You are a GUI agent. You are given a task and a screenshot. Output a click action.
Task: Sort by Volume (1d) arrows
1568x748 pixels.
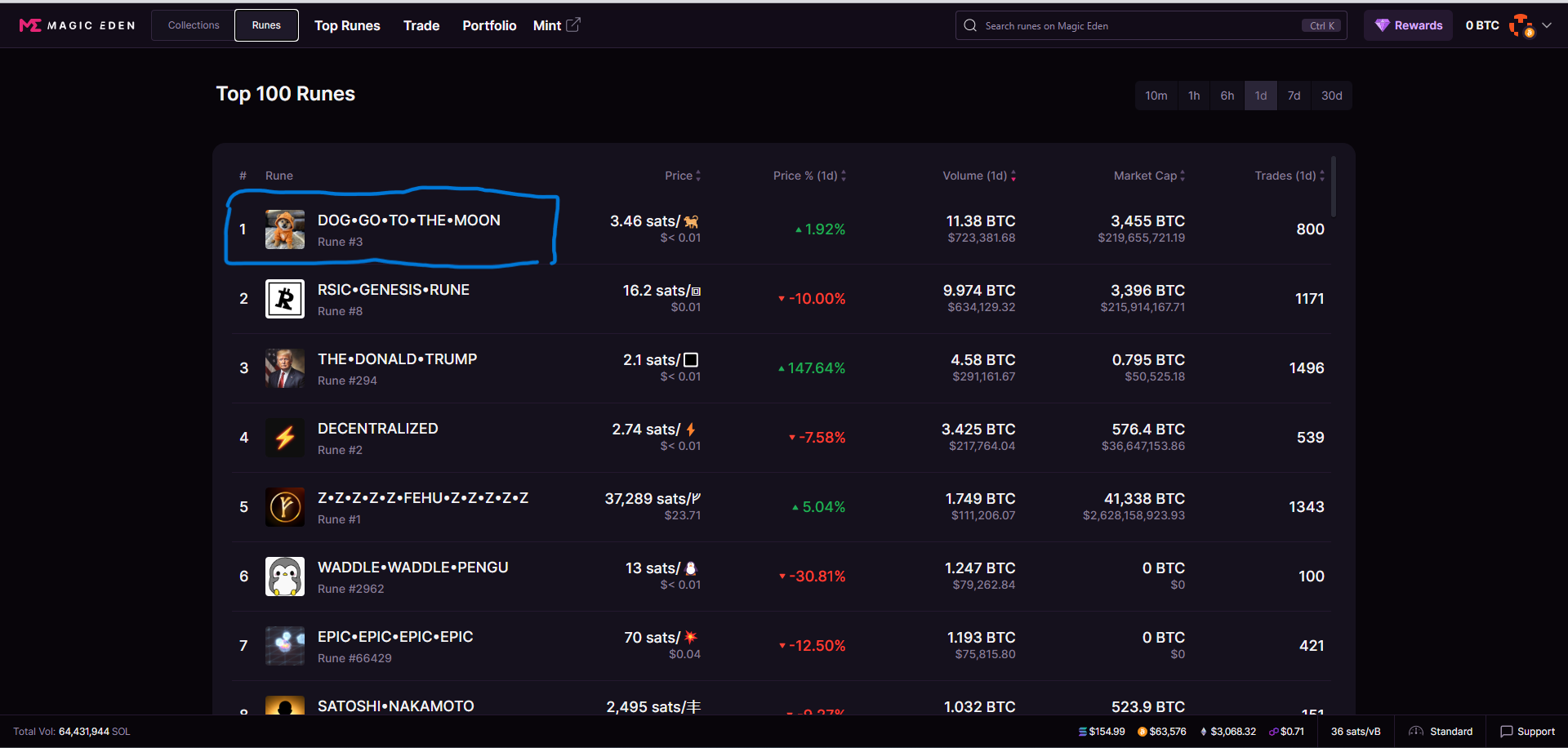coord(1013,176)
